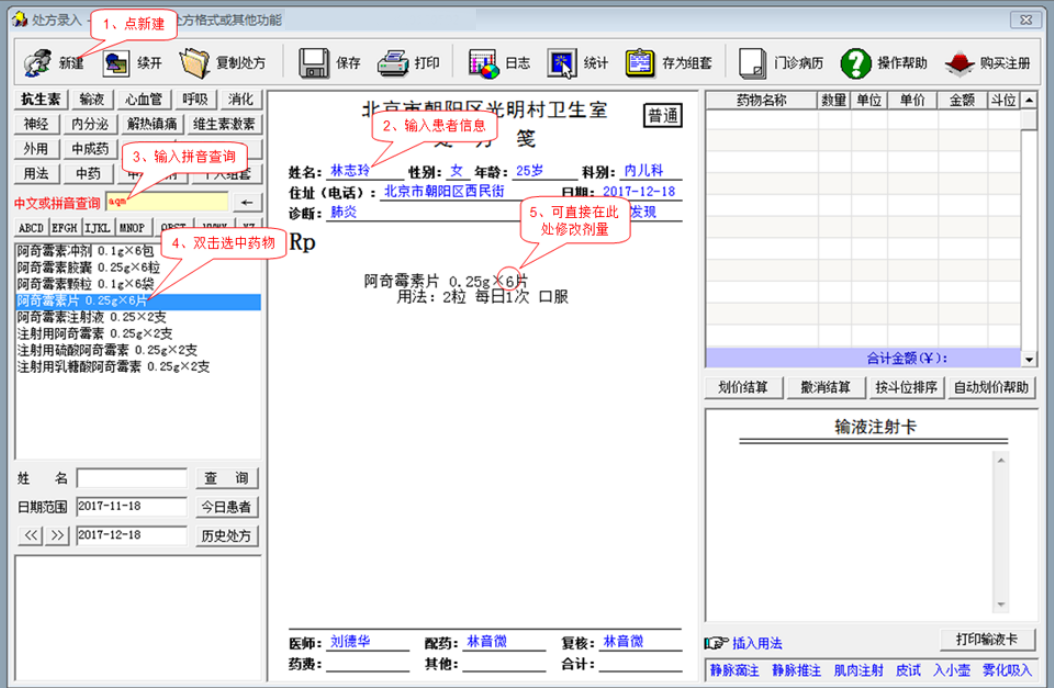Click department value 内儿科
The height and width of the screenshot is (688, 1054).
pos(643,171)
